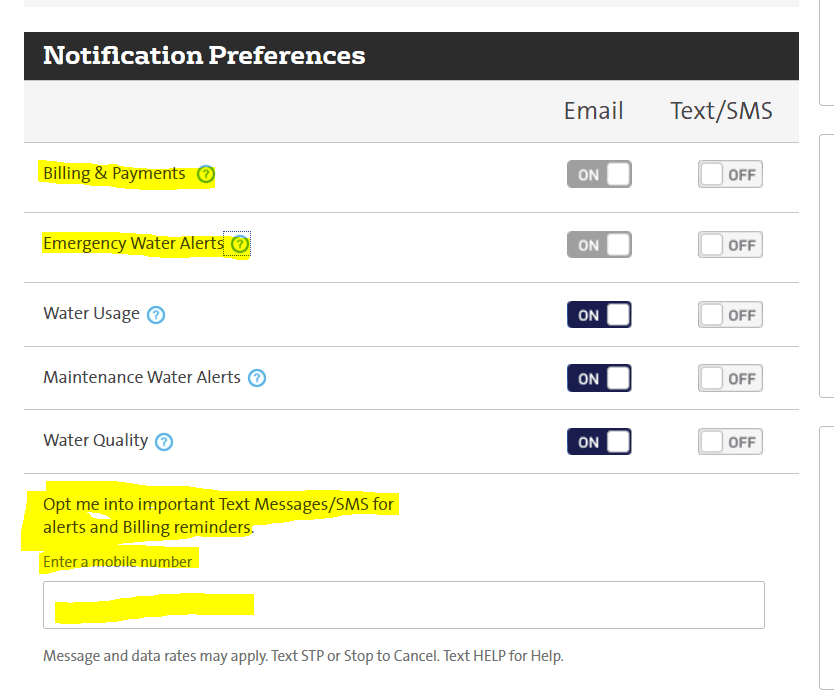Click the Enter a mobile number label
Screen dimensions: 834x695
click(117, 561)
